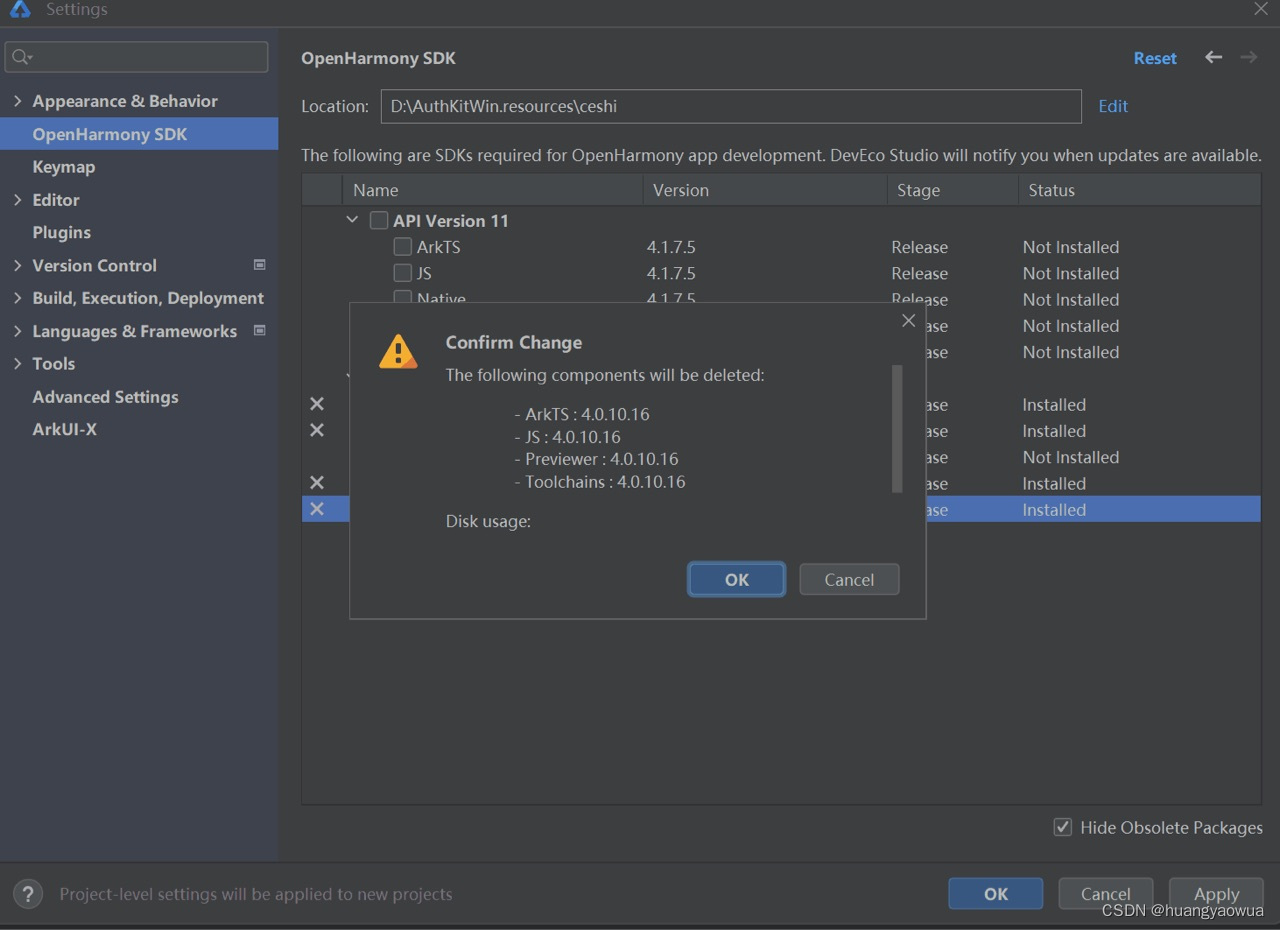Click '- ArkTS : 4.0.10.16' text in dialog
This screenshot has height=930, width=1280.
pos(582,414)
